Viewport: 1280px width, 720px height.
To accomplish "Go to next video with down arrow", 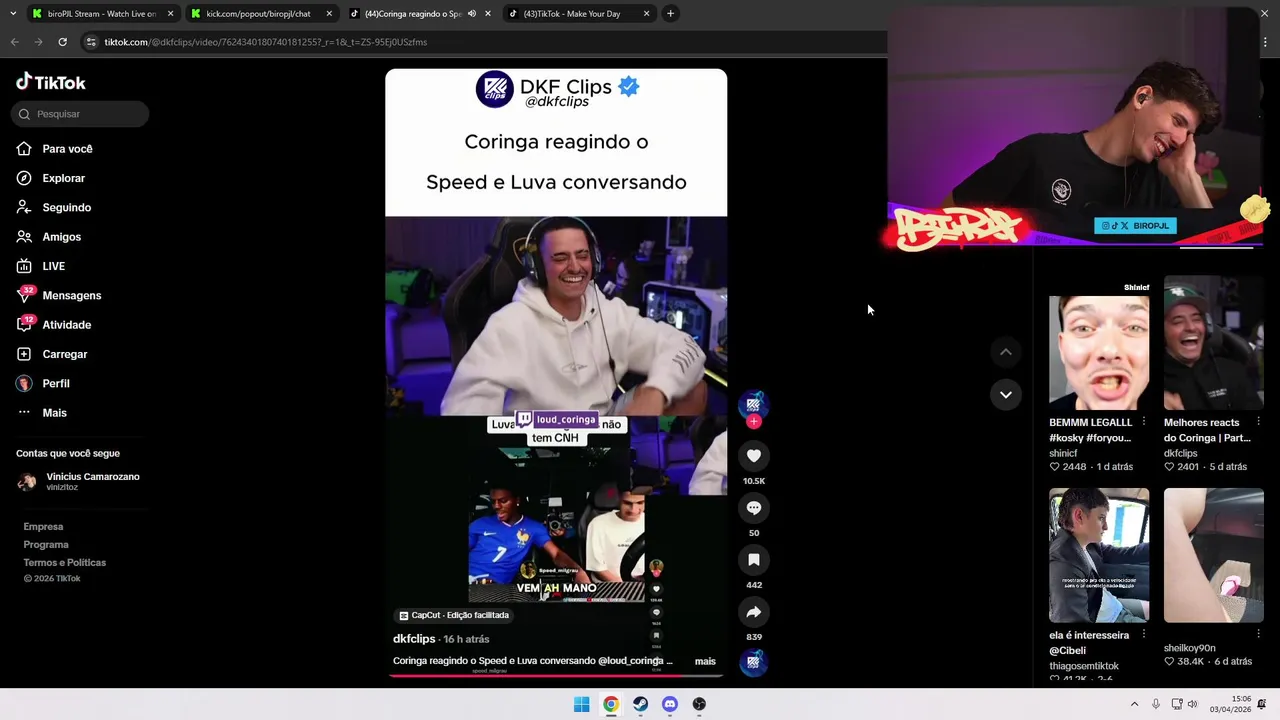I will coord(1006,394).
